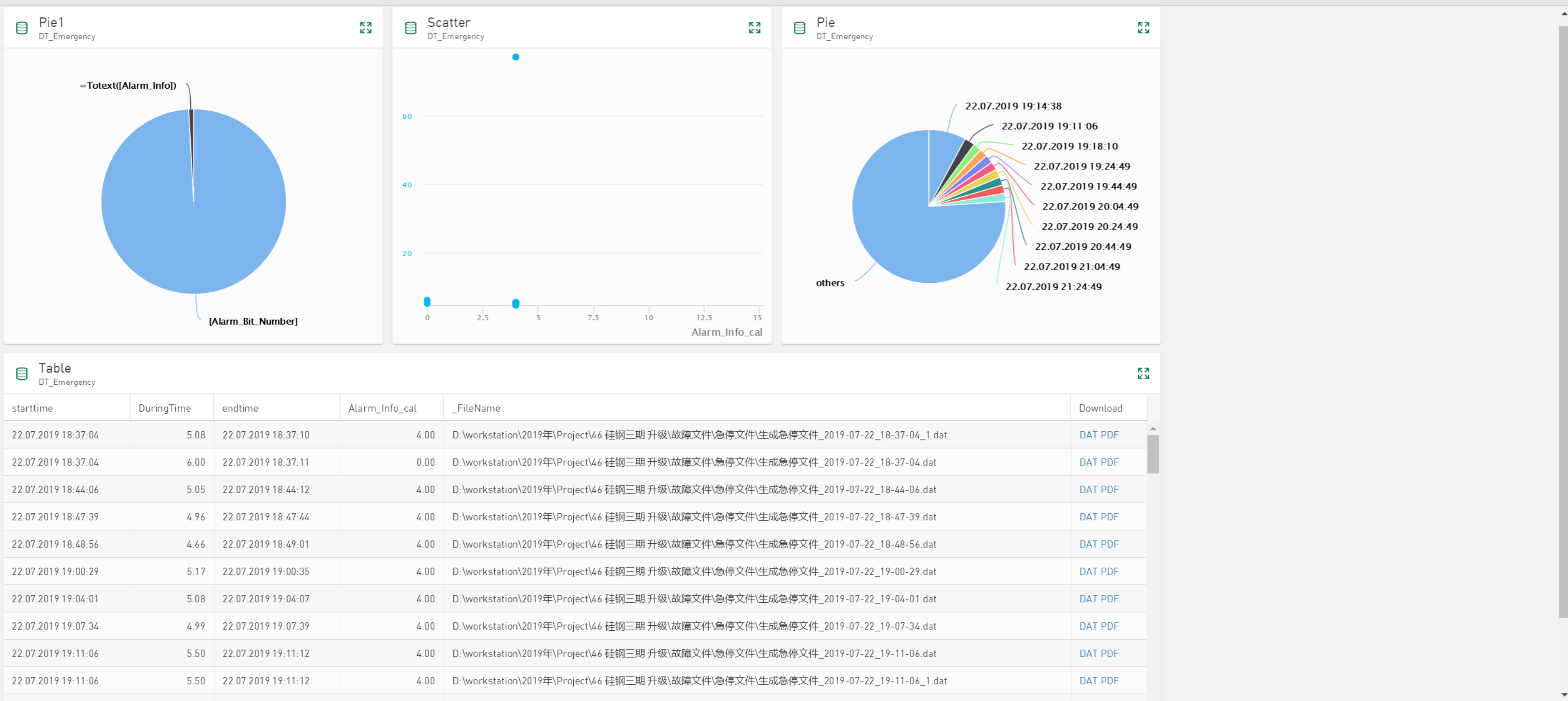1568x701 pixels.
Task: Click pie label 22.07.2019 21:04:49
Action: pyautogui.click(x=1071, y=267)
